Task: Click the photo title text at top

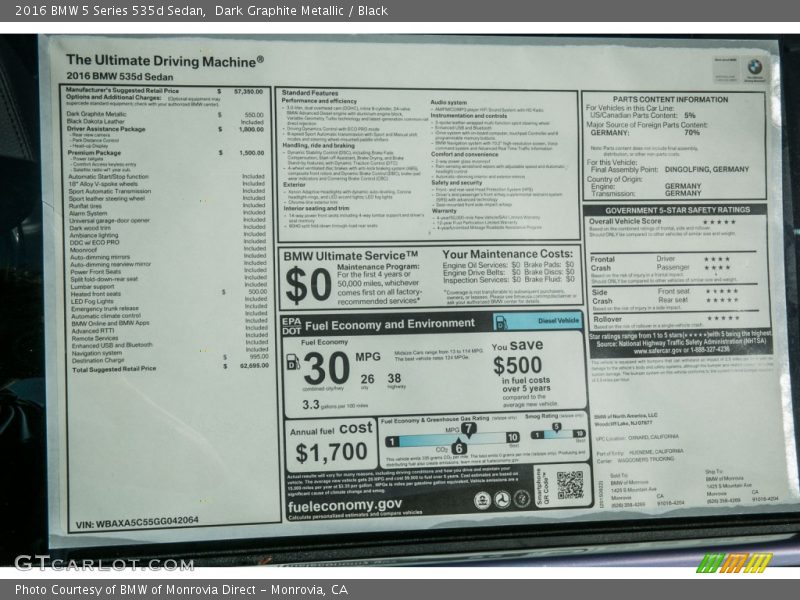Action: pyautogui.click(x=194, y=12)
